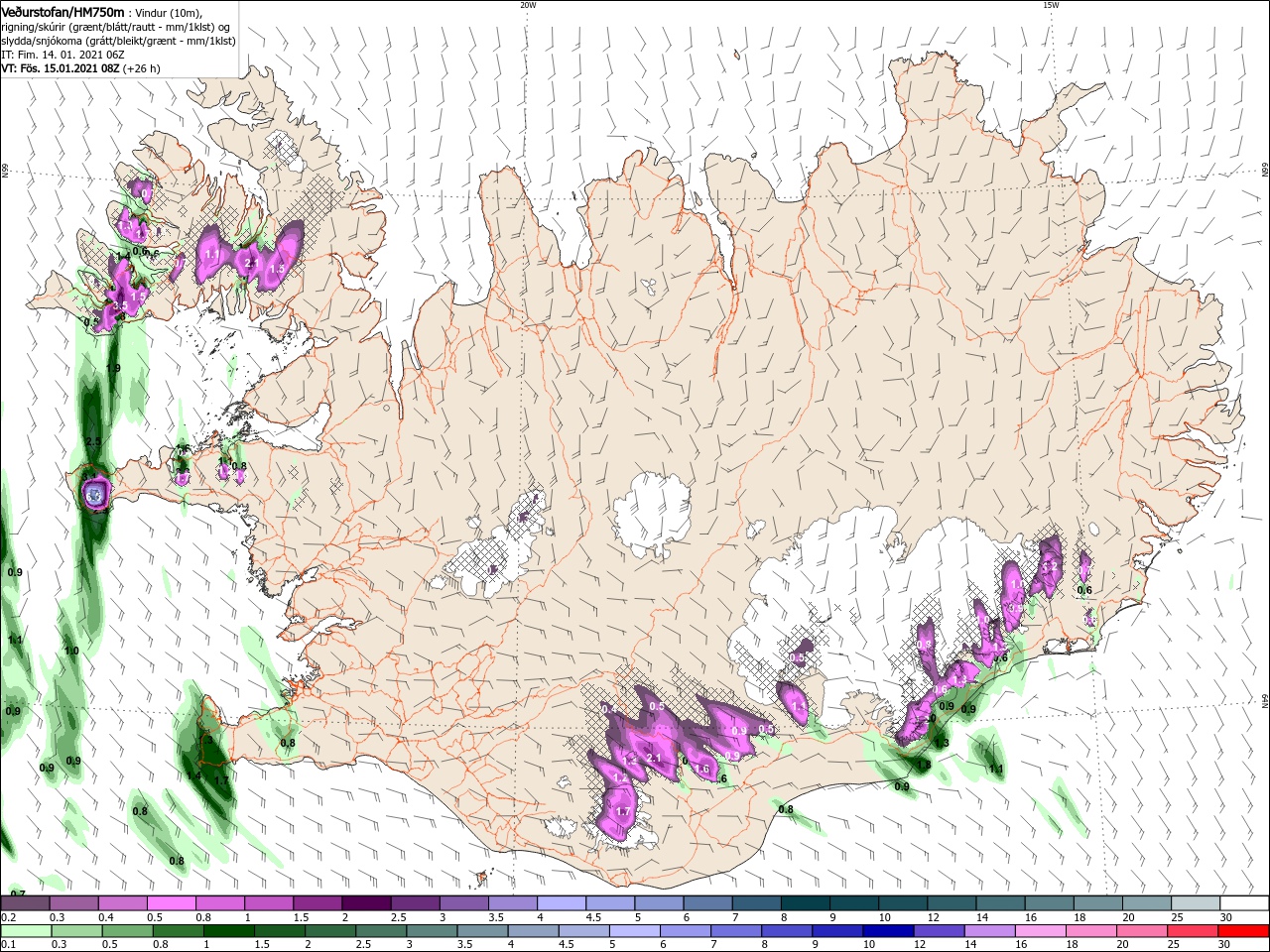Image resolution: width=1270 pixels, height=952 pixels.
Task: Select the dark teal snow swatch for 8–9
Action: (805, 903)
